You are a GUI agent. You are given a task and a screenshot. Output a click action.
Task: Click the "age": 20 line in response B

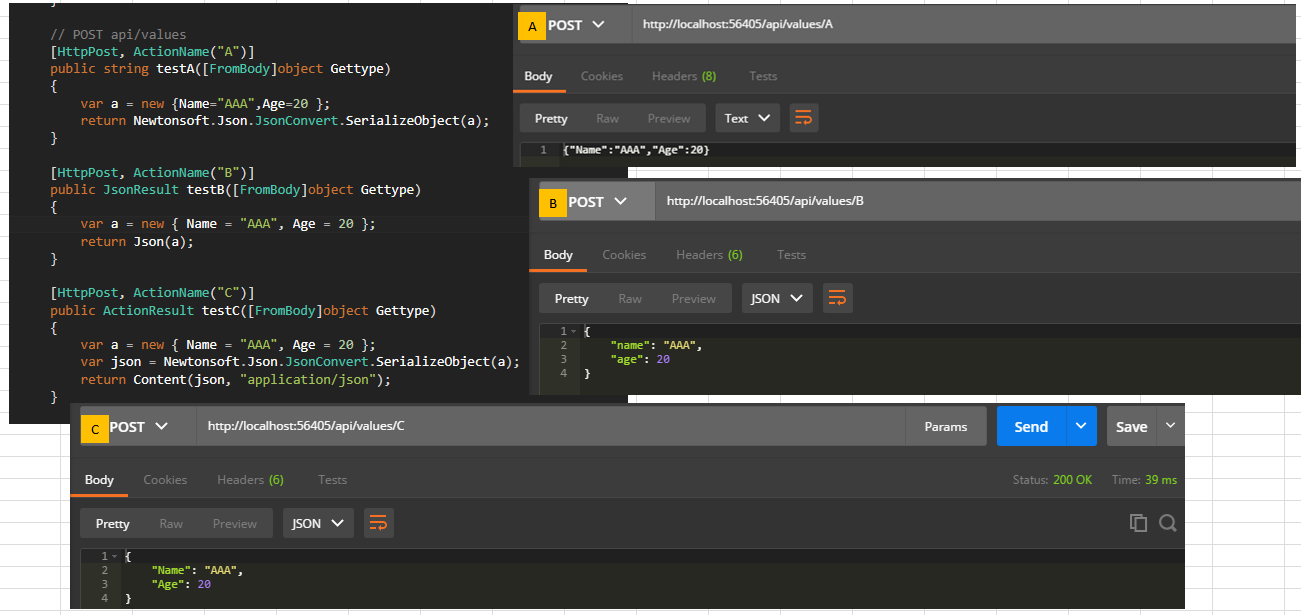(x=640, y=359)
